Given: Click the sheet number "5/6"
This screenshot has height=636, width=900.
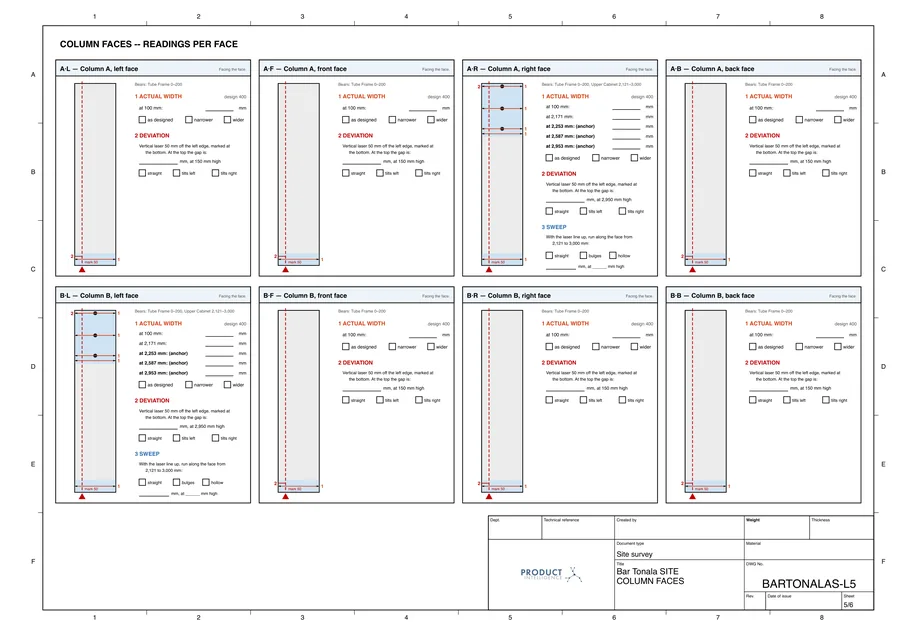Looking at the screenshot, I should 848,605.
